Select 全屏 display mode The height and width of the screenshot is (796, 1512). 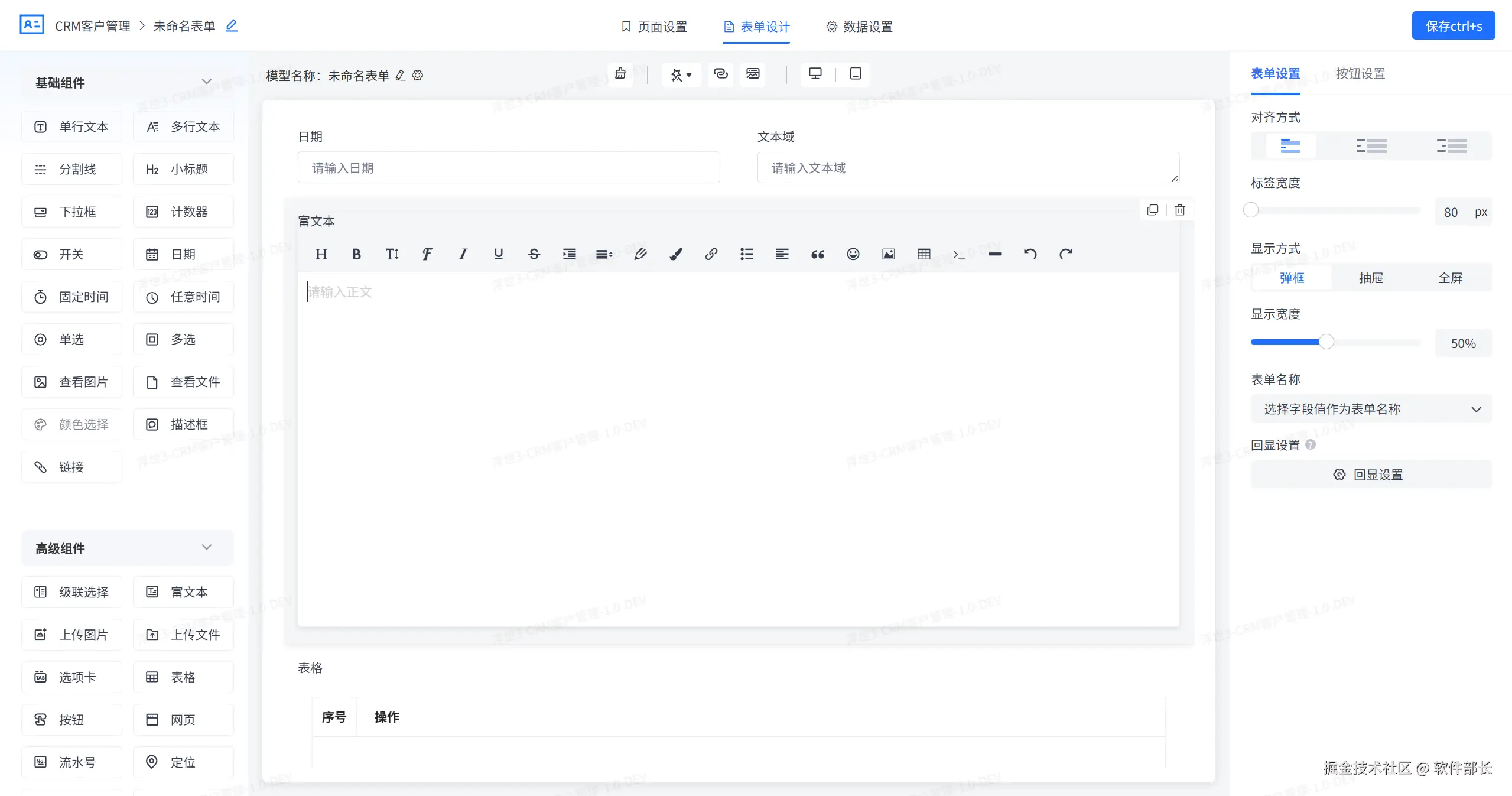coord(1450,278)
